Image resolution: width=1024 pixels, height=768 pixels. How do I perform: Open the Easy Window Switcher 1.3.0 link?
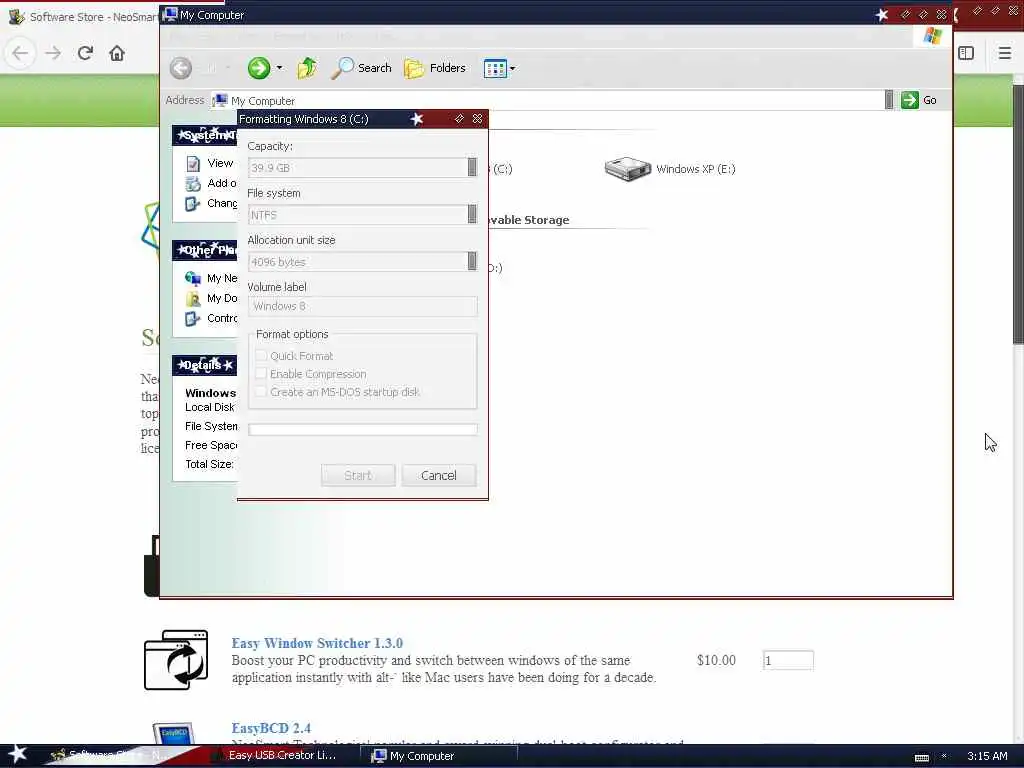point(317,643)
